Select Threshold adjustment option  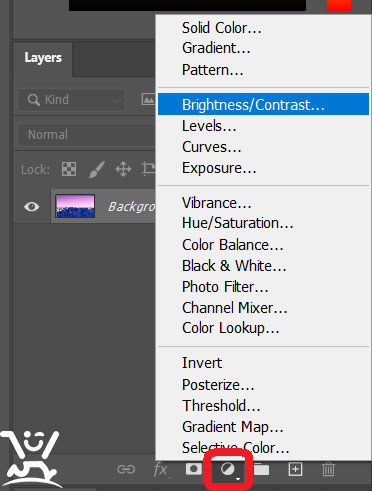click(263, 406)
